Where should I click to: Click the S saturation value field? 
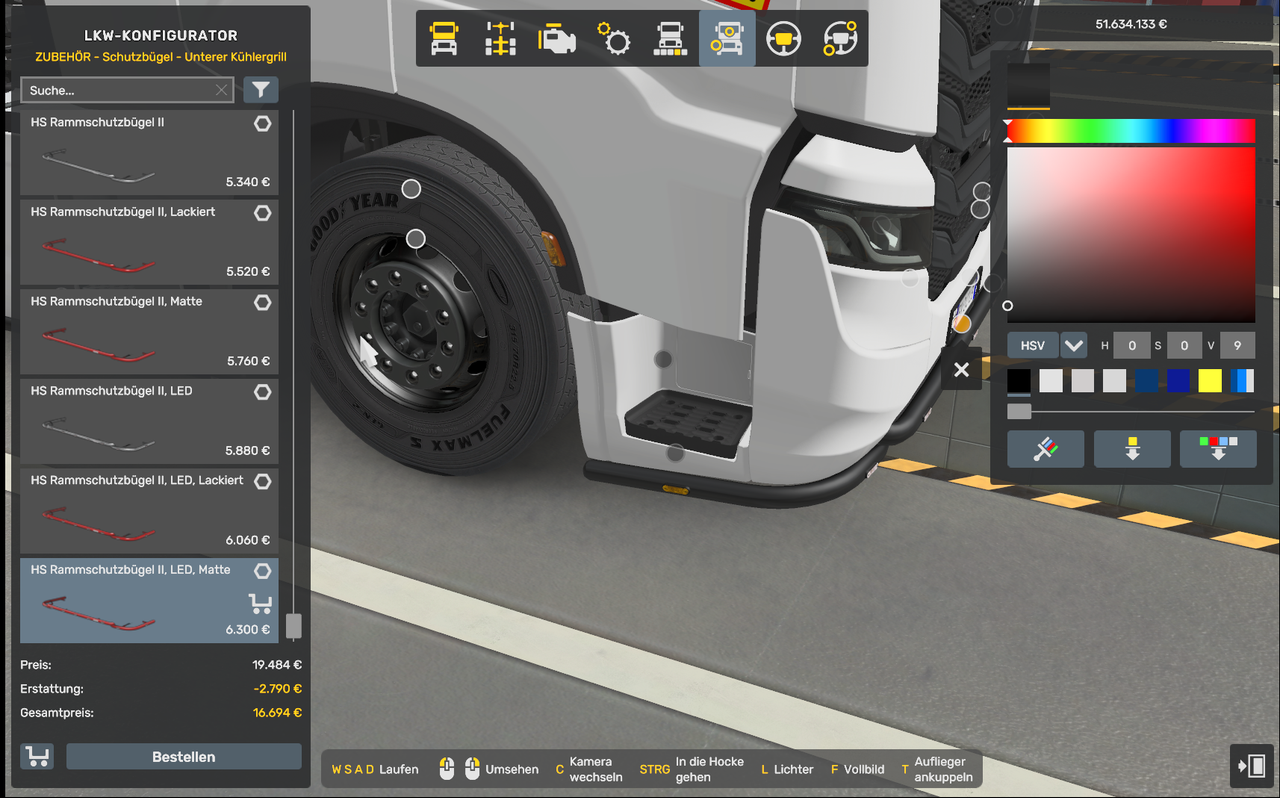[x=1184, y=346]
